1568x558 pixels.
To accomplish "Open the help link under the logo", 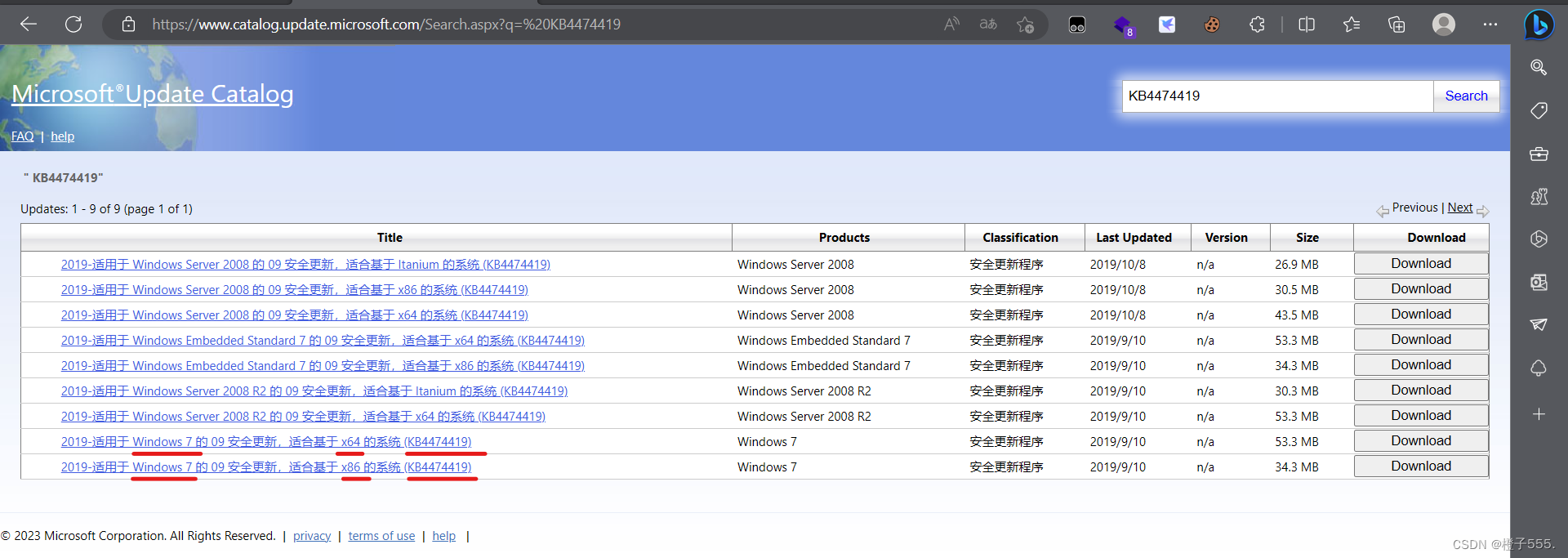I will pos(62,136).
